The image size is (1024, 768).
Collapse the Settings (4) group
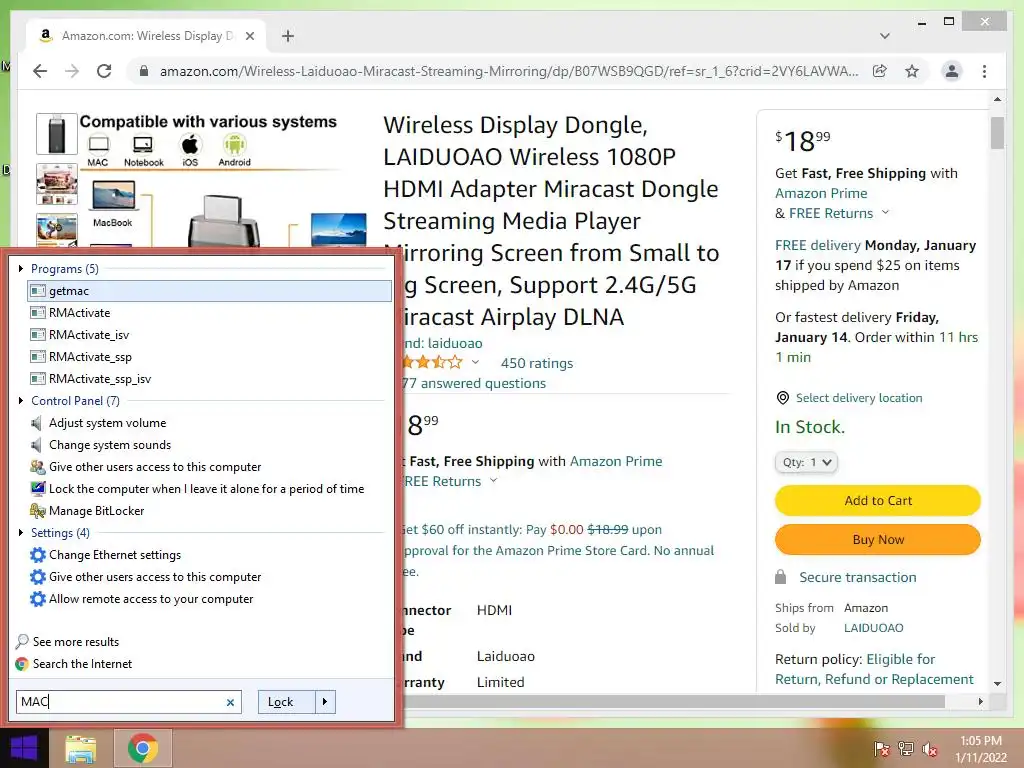click(21, 532)
